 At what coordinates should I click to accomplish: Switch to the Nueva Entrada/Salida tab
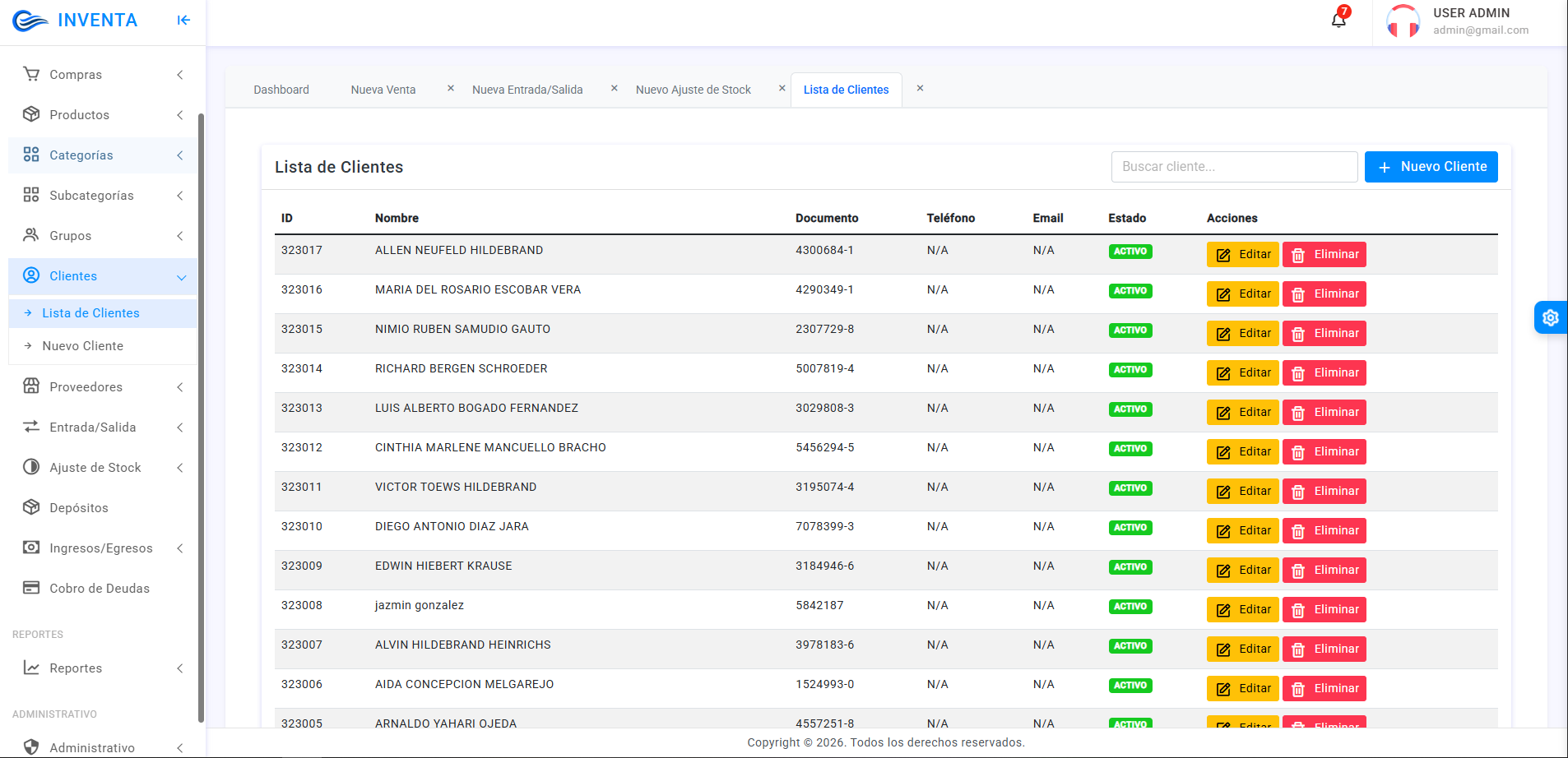click(x=527, y=90)
